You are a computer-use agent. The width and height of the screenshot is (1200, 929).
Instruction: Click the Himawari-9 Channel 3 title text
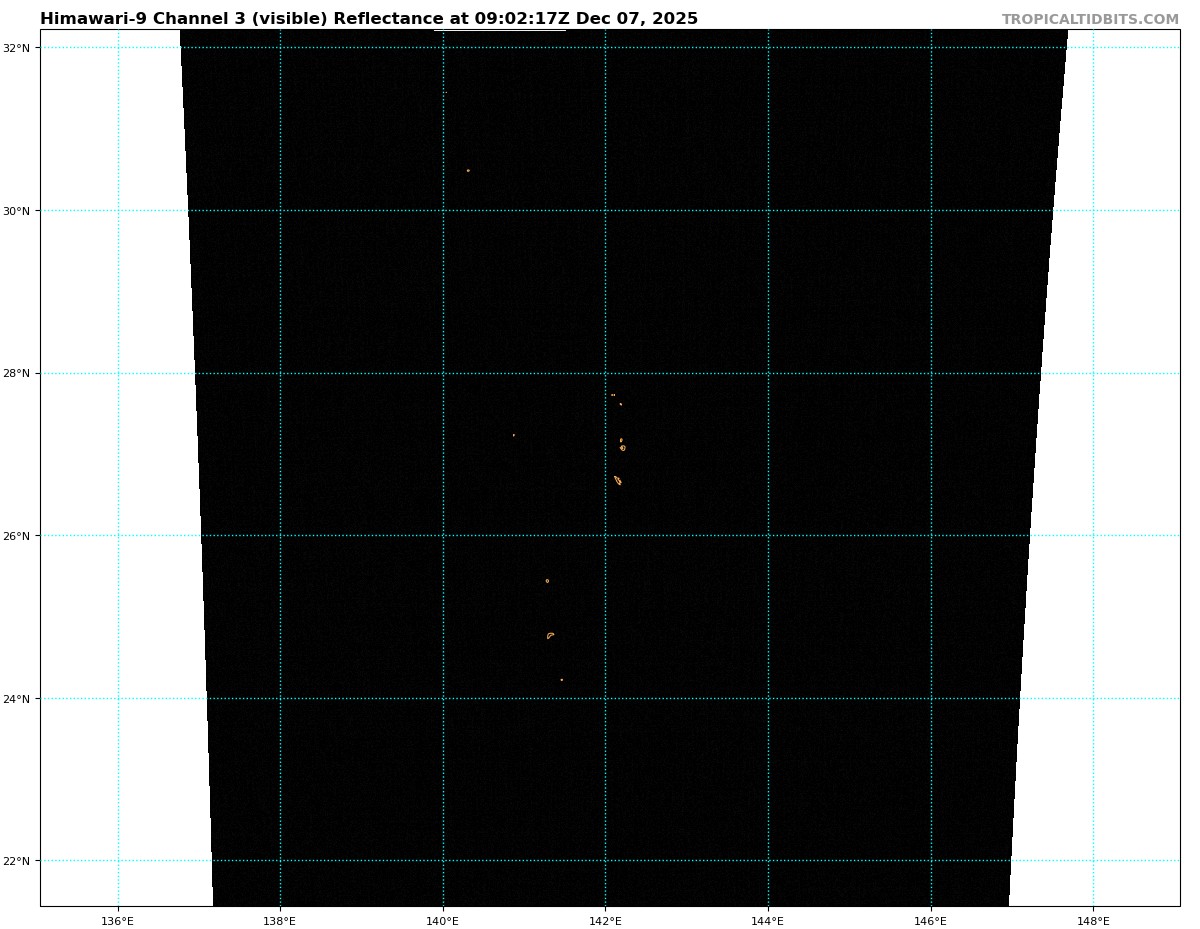368,19
